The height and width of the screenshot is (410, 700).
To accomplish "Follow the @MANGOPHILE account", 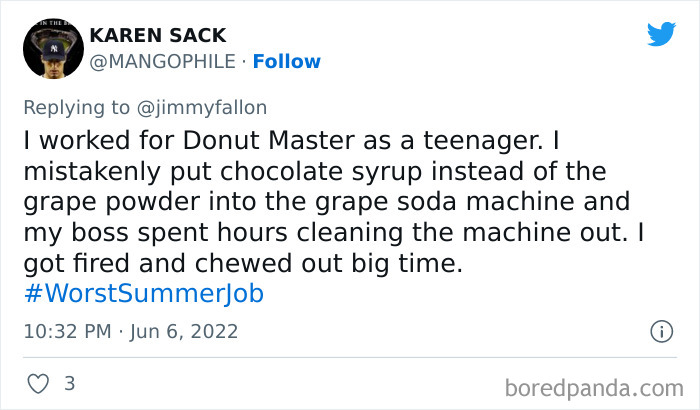I will [287, 61].
